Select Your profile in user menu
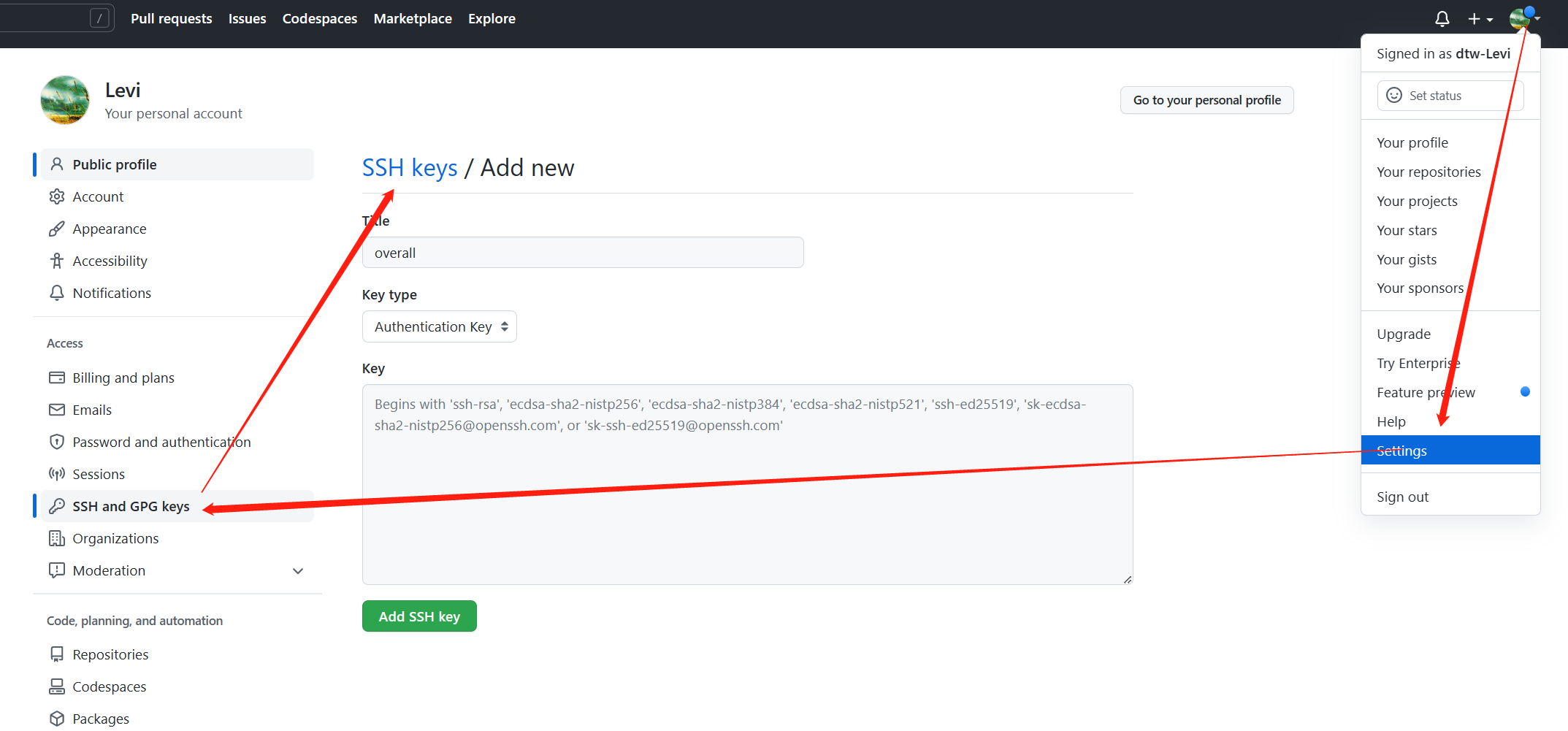 point(1450,142)
